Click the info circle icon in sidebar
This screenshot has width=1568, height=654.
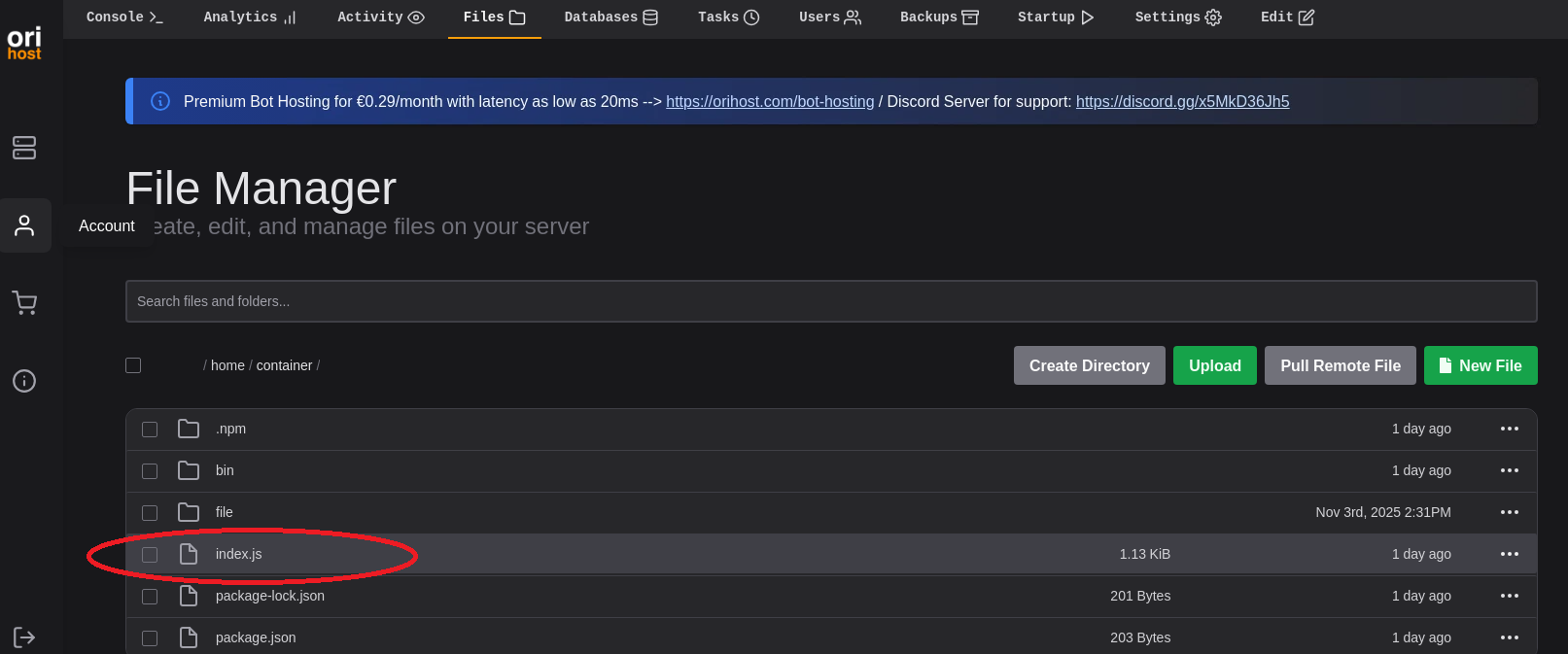(24, 380)
